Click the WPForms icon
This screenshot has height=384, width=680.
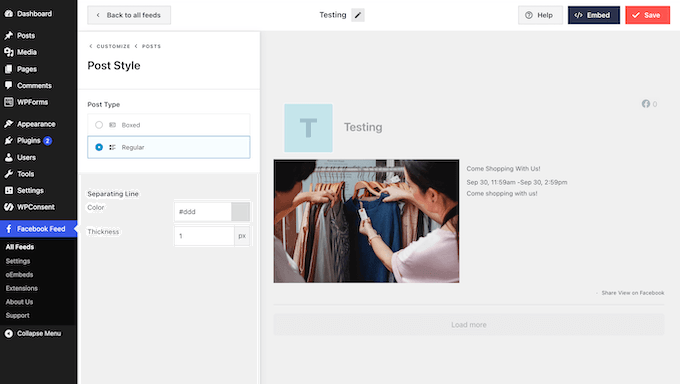9,102
